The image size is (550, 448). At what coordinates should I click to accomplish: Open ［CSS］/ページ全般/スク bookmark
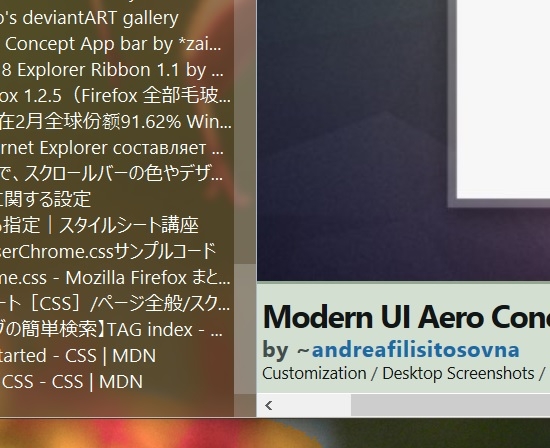pyautogui.click(x=115, y=304)
